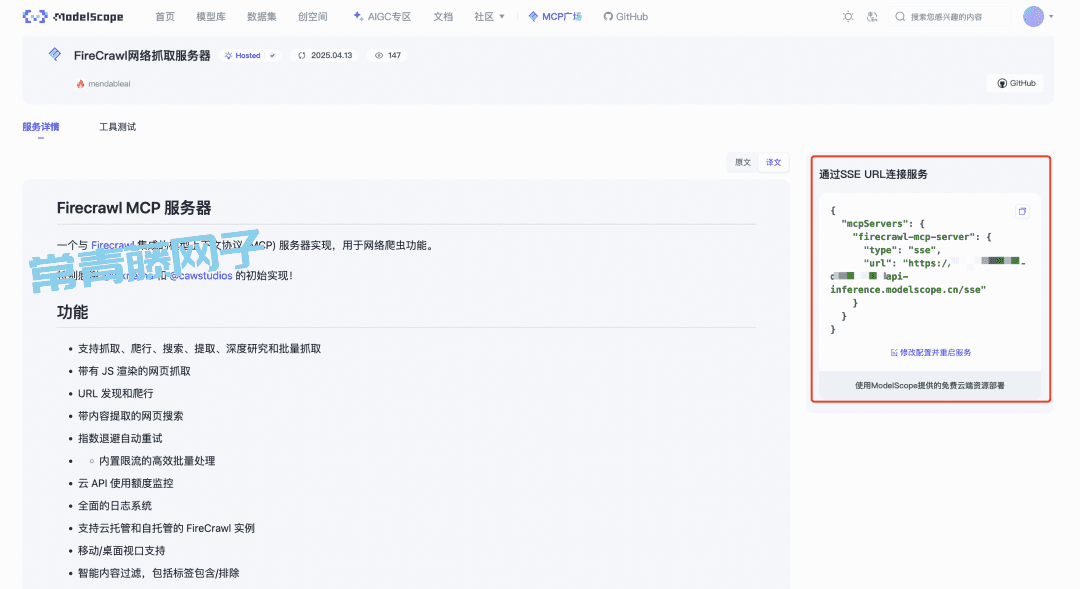Image resolution: width=1080 pixels, height=589 pixels.
Task: Click the 147 view count badge
Action: (x=388, y=56)
